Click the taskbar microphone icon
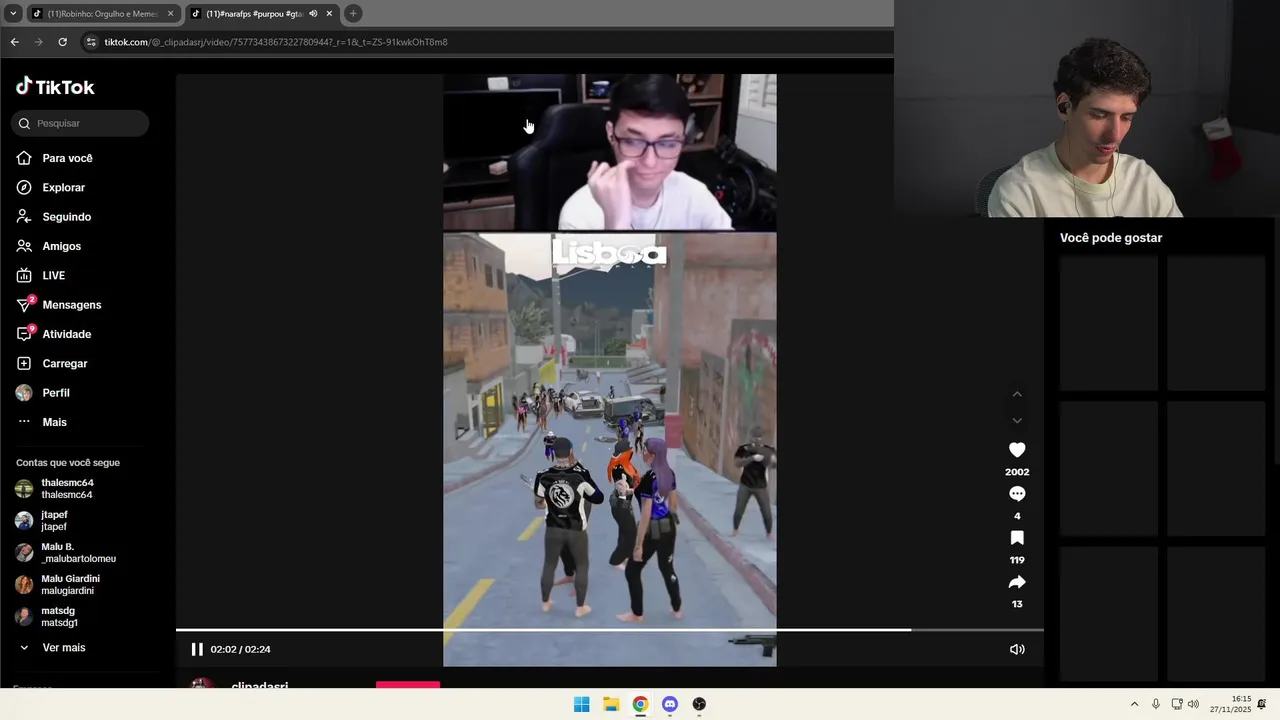1280x720 pixels. click(x=1156, y=704)
